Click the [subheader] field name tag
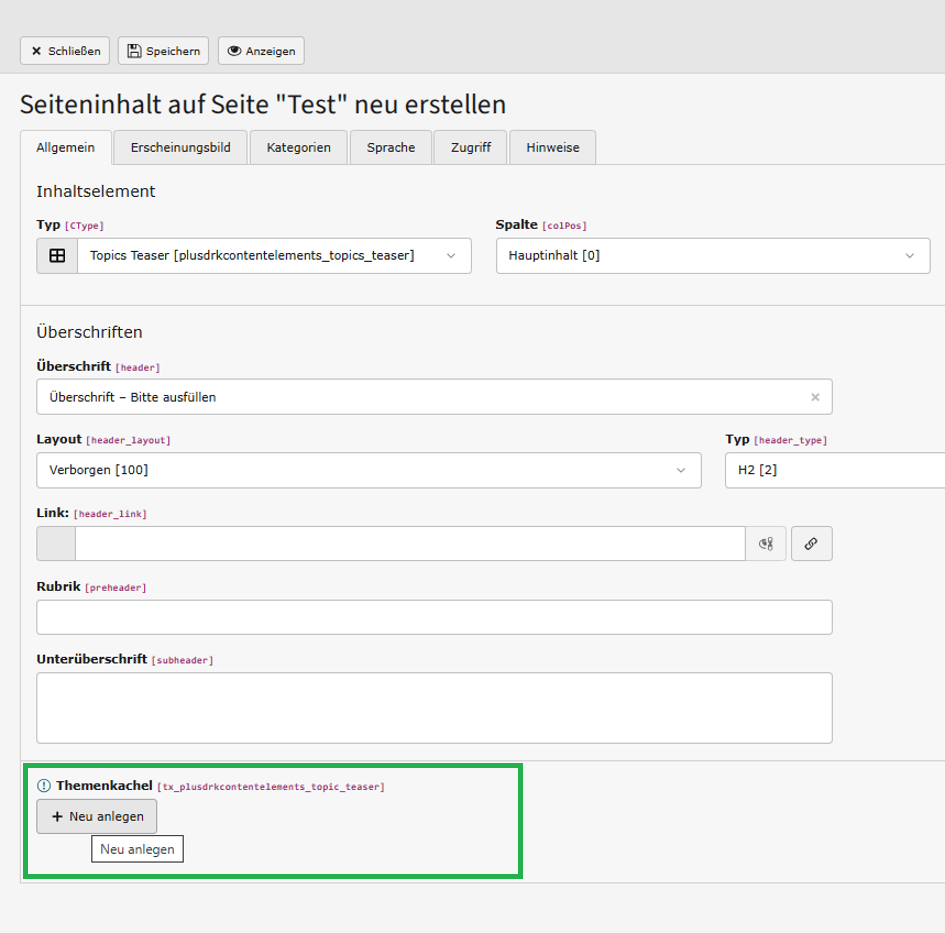This screenshot has height=933, width=945. (183, 661)
